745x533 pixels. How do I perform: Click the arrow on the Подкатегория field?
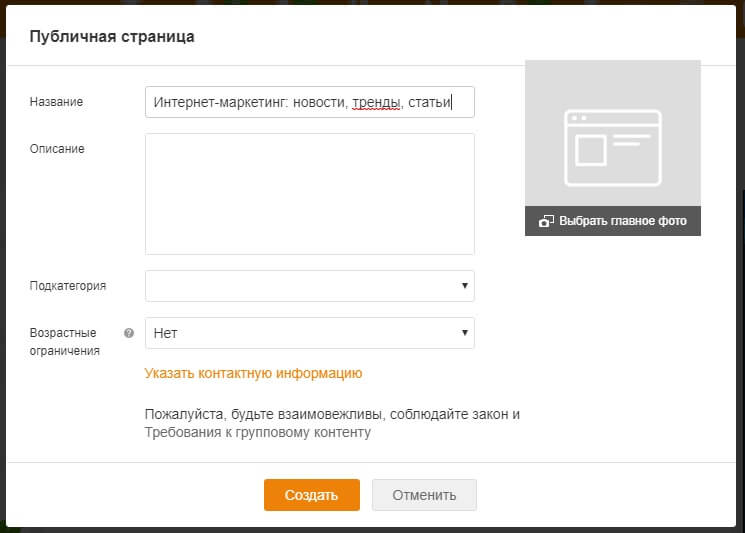pyautogui.click(x=465, y=286)
